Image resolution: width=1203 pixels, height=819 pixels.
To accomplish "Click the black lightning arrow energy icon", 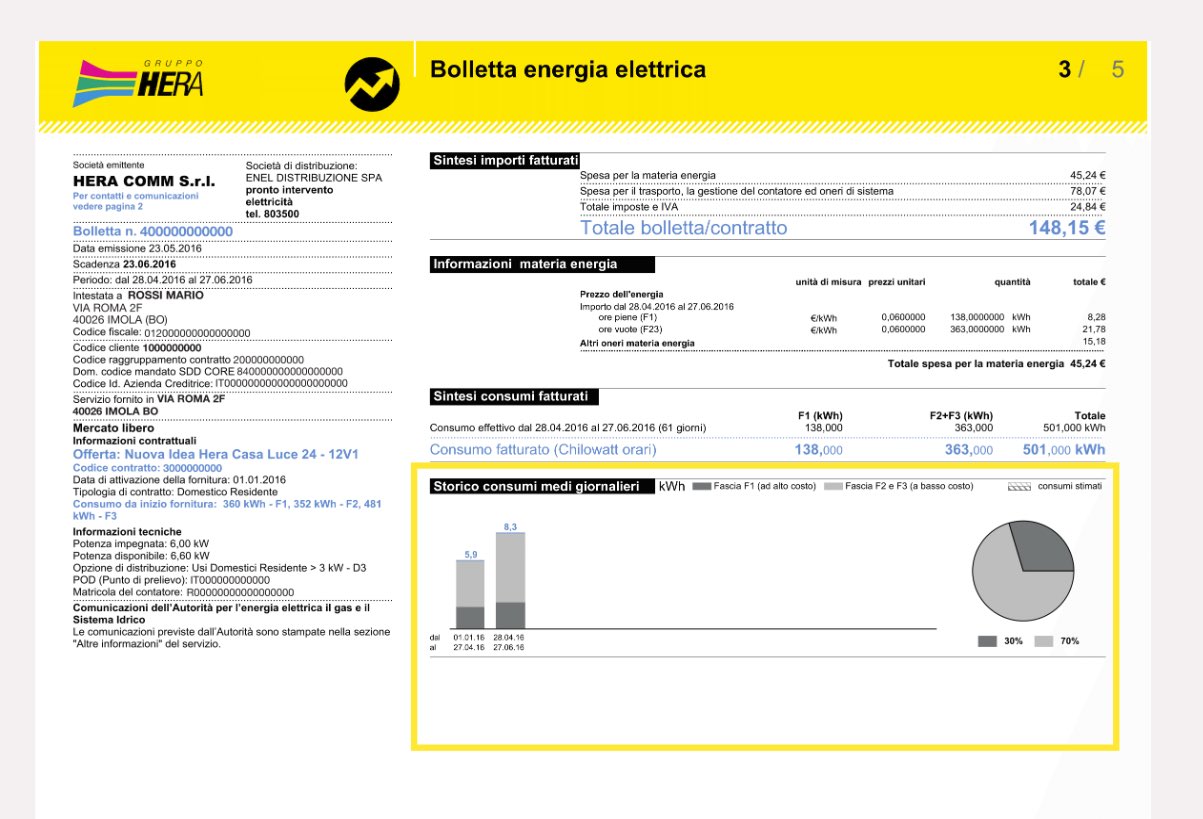I will [371, 83].
